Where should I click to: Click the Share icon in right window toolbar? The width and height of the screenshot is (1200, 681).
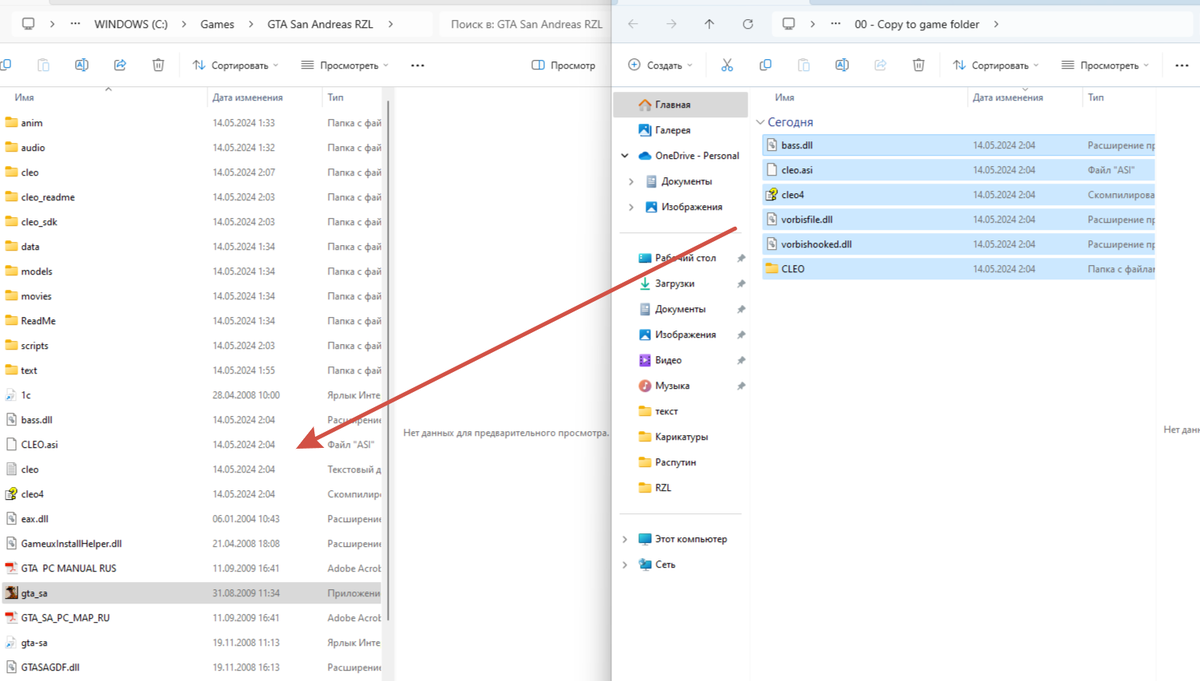(880, 65)
